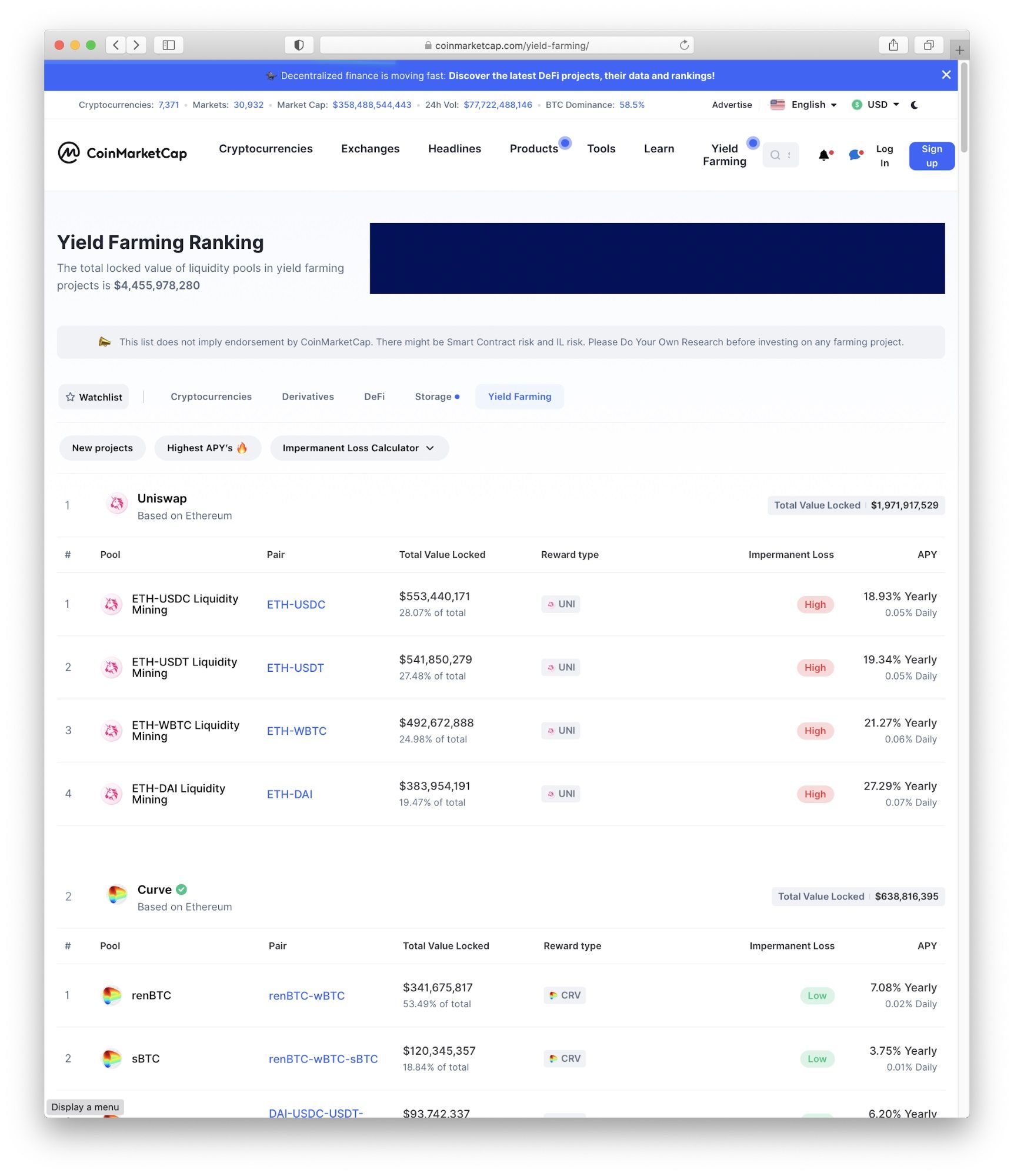Open the ETH-WBTC pair link
The height and width of the screenshot is (1176, 1014).
pyautogui.click(x=296, y=731)
